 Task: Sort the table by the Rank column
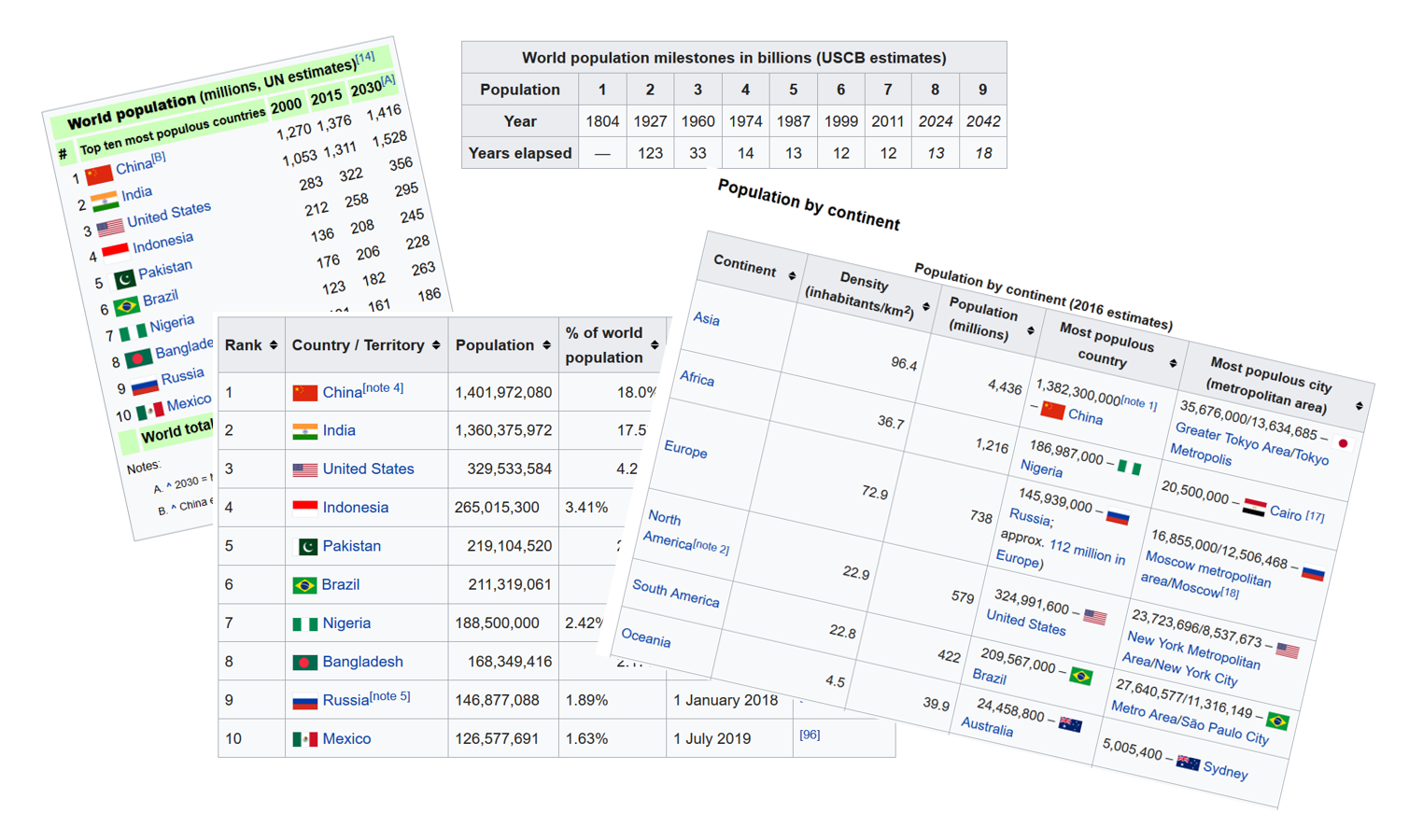pos(274,345)
